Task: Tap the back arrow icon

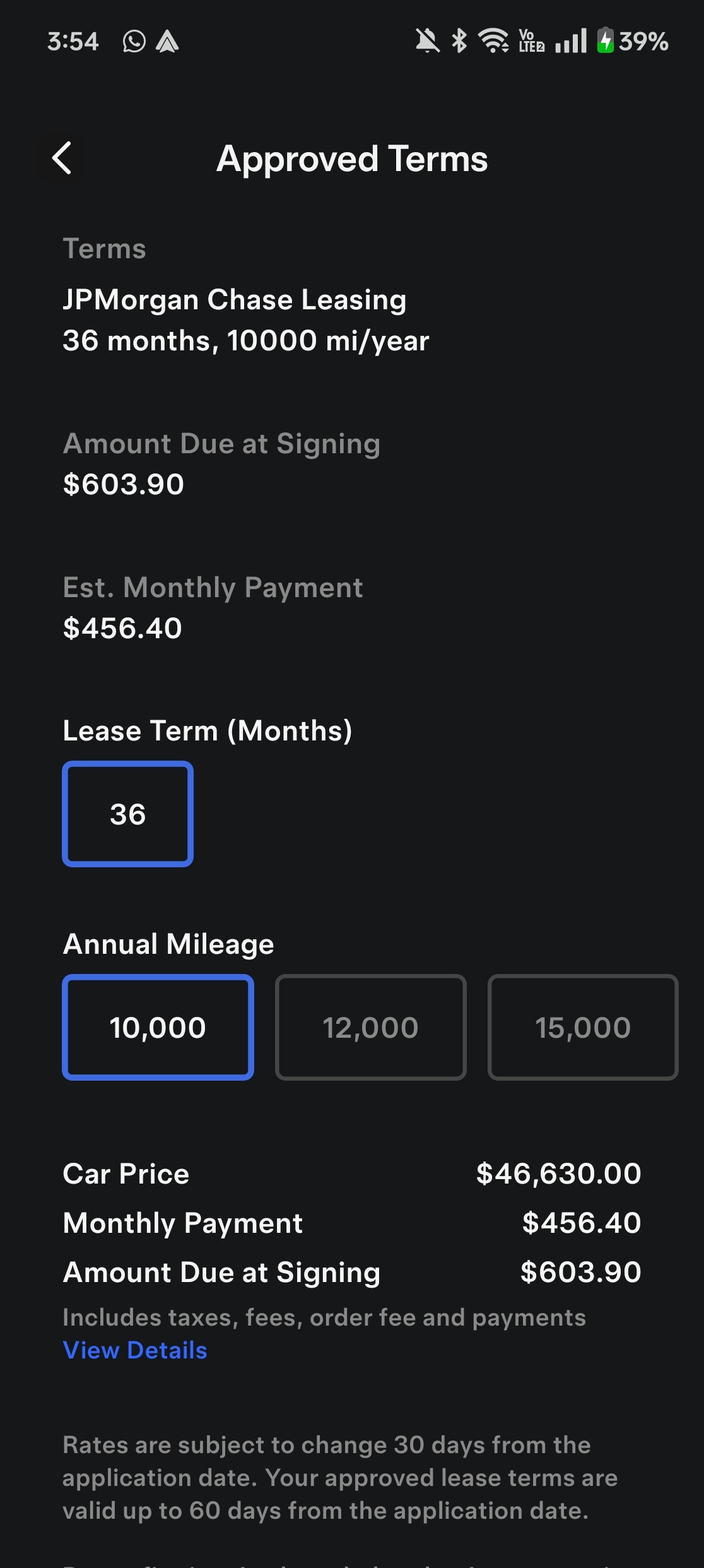Action: pyautogui.click(x=62, y=158)
